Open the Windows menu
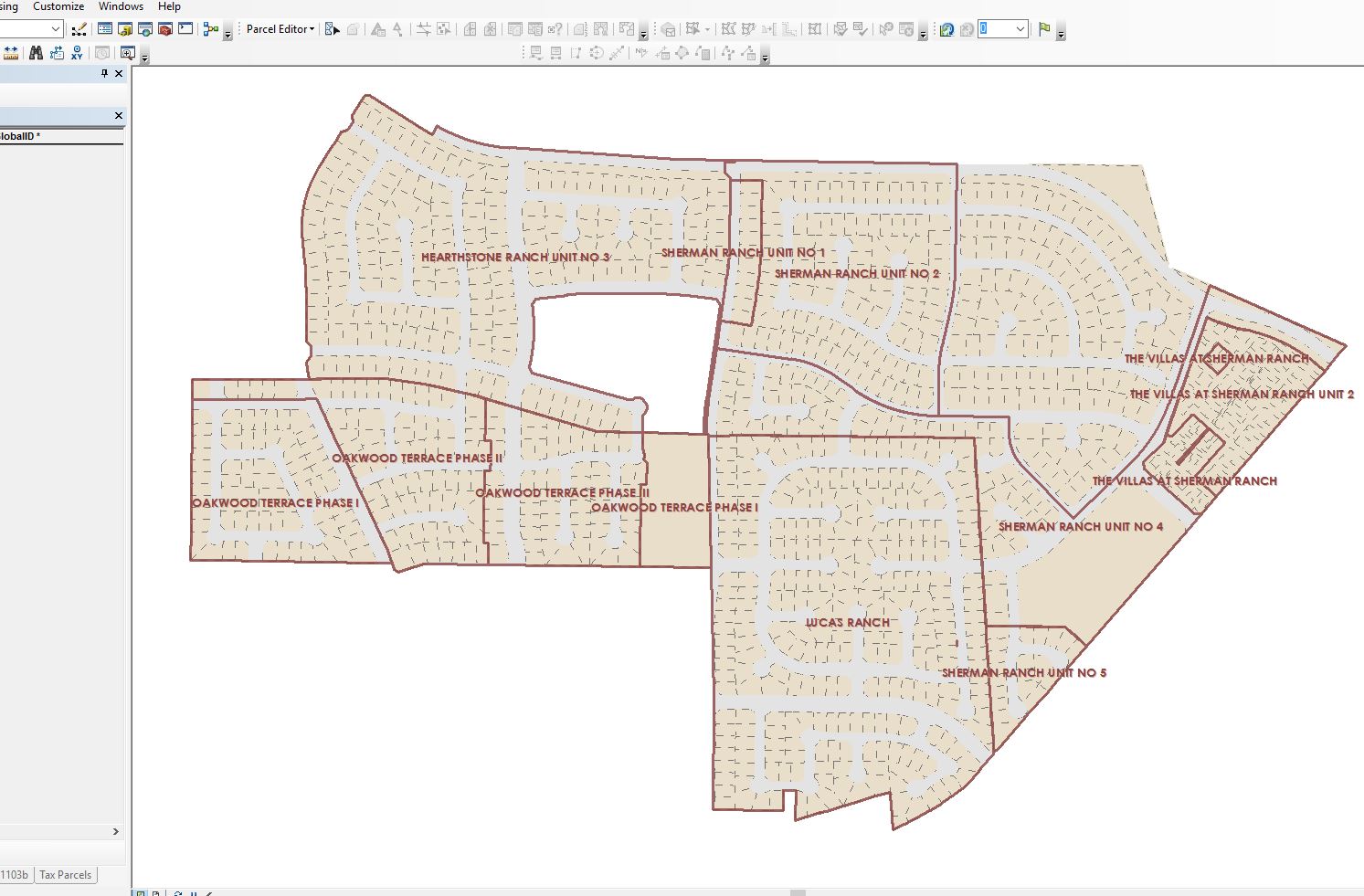This screenshot has width=1364, height=896. click(x=121, y=6)
